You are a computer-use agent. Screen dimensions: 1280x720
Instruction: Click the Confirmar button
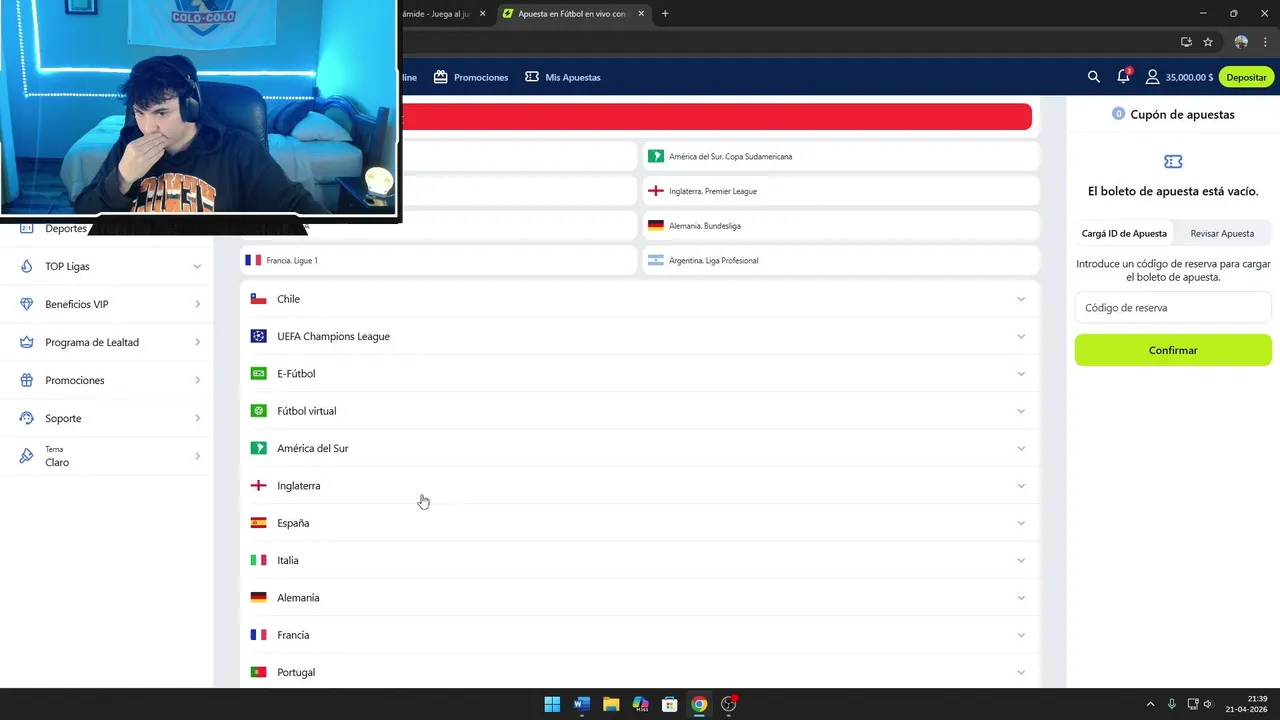[1173, 350]
